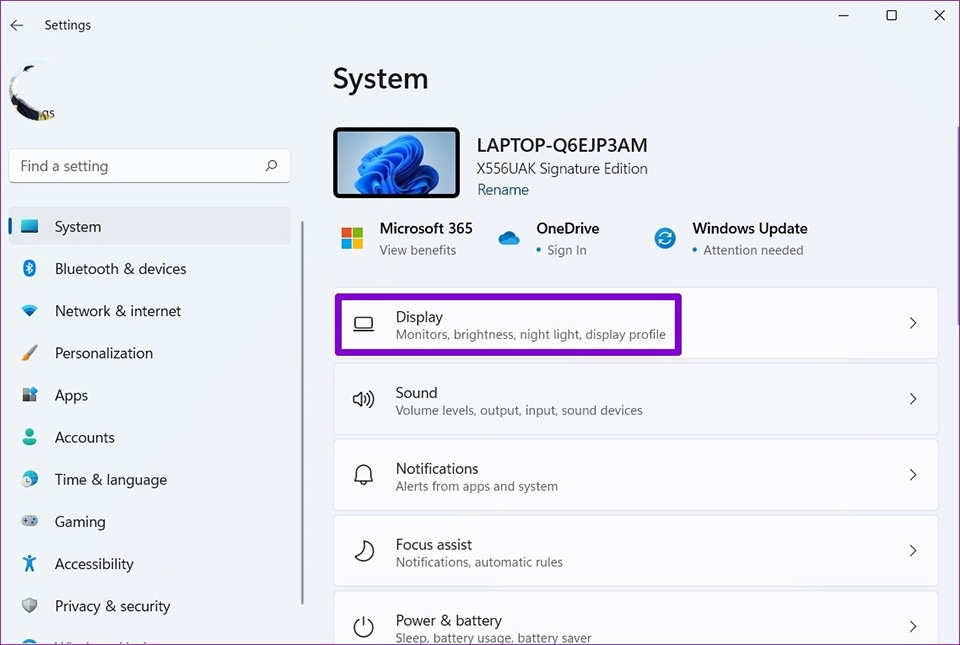Viewport: 960px width, 645px height.
Task: Click the Privacy & security shield icon
Action: pyautogui.click(x=27, y=605)
